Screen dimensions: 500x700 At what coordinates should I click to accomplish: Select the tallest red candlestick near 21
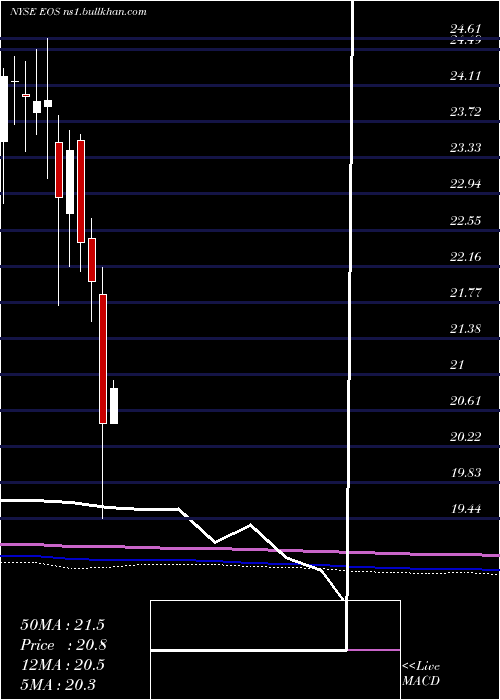[103, 358]
